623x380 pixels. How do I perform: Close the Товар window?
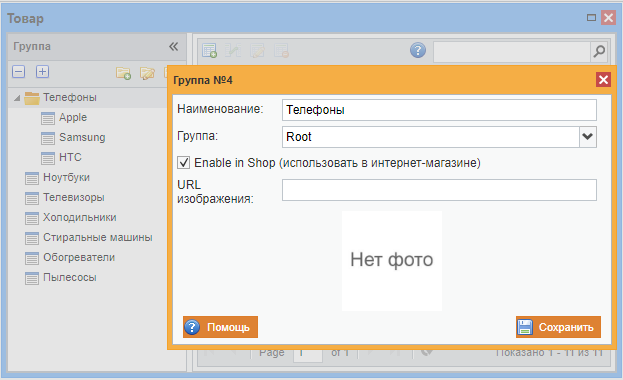608,18
